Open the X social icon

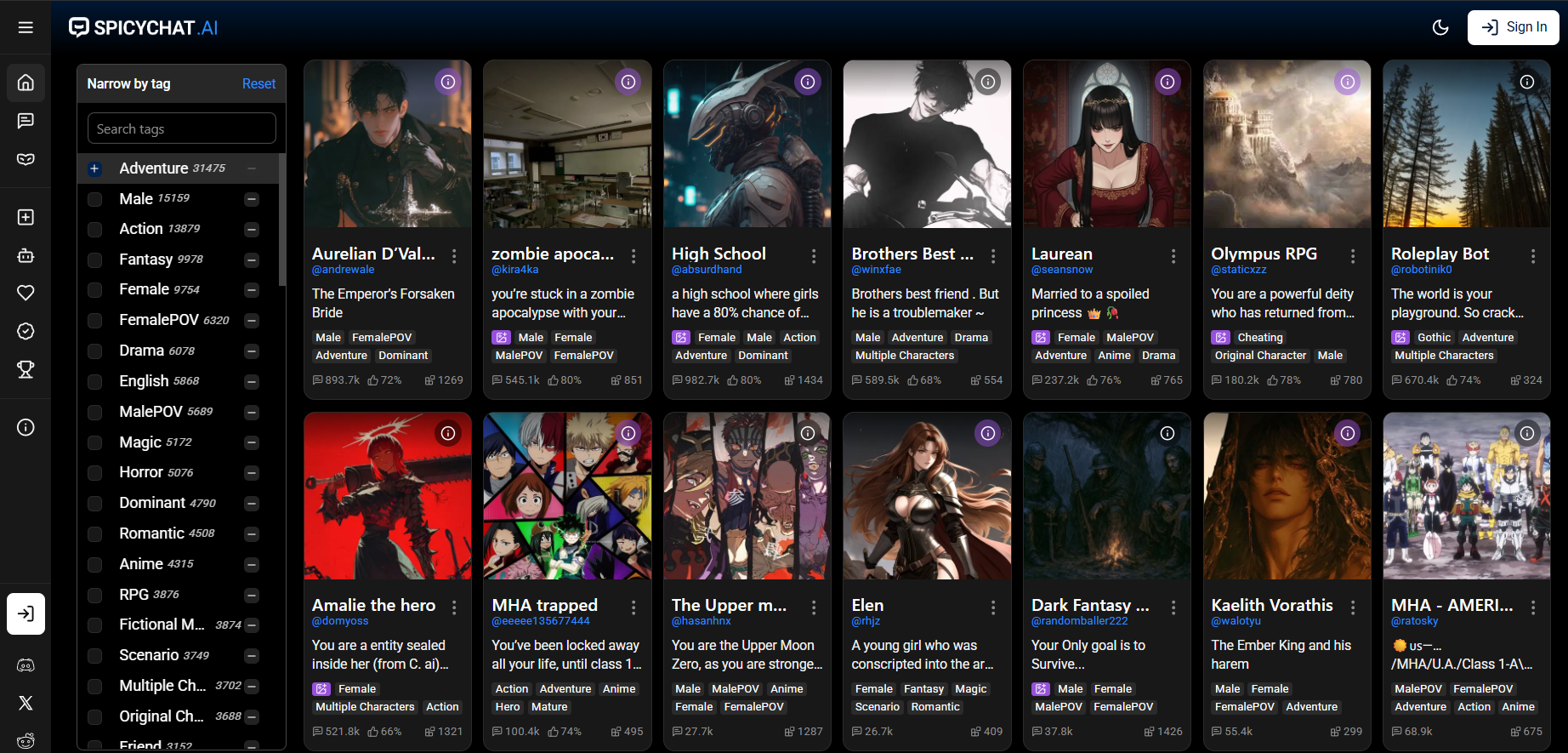coord(26,703)
